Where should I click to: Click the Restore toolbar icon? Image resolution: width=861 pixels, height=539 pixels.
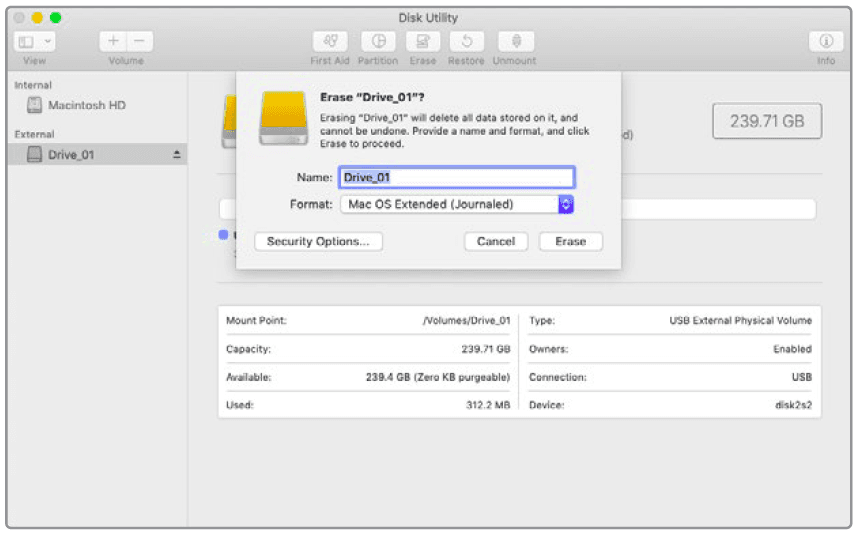[466, 42]
